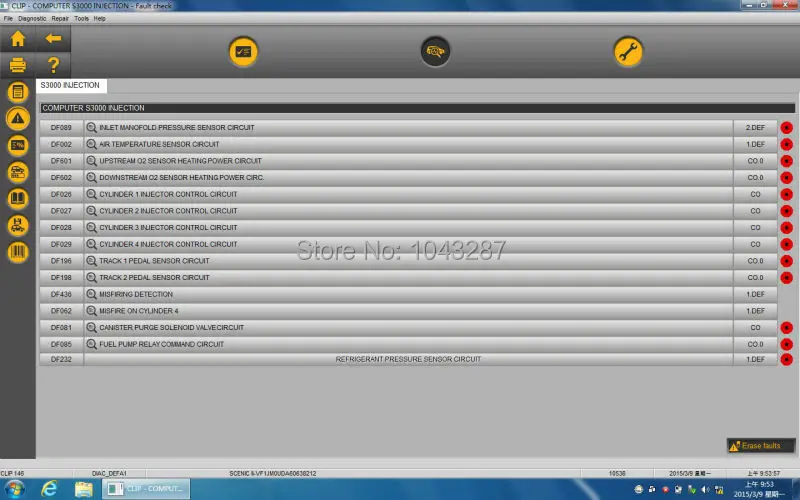Open magnifier for Cylinder 2 Injector Control
The height and width of the screenshot is (500, 800).
click(91, 211)
